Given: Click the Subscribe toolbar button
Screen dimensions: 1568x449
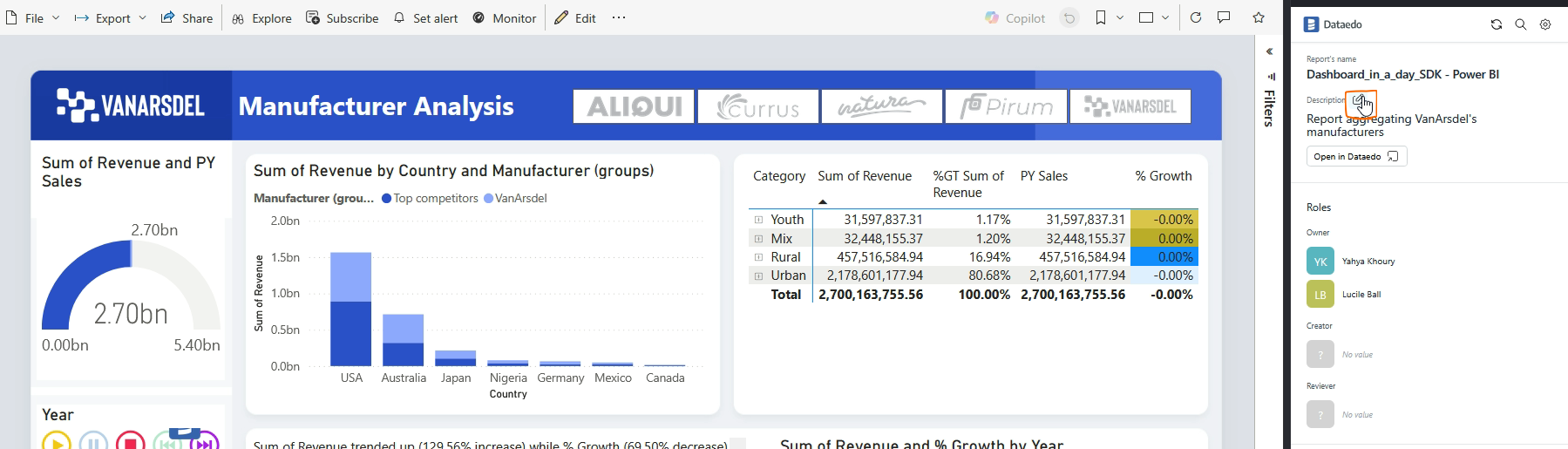Looking at the screenshot, I should click(x=342, y=18).
